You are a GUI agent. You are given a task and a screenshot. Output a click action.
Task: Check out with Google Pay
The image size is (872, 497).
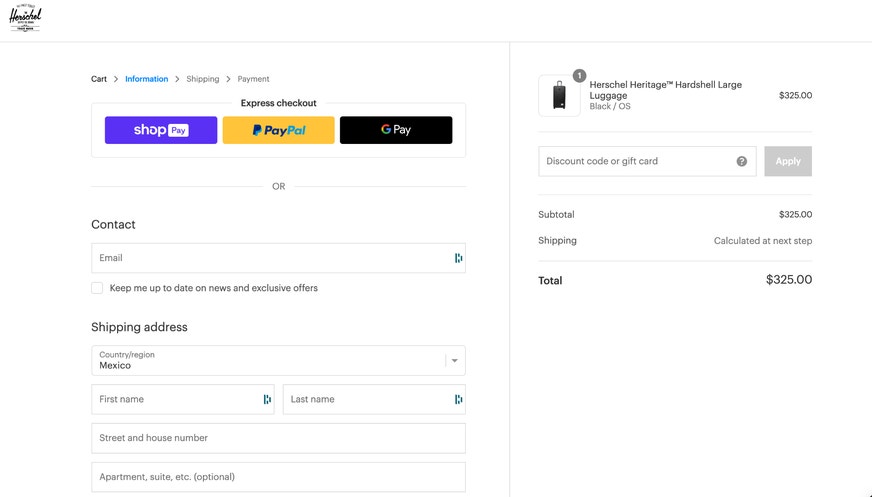point(396,130)
